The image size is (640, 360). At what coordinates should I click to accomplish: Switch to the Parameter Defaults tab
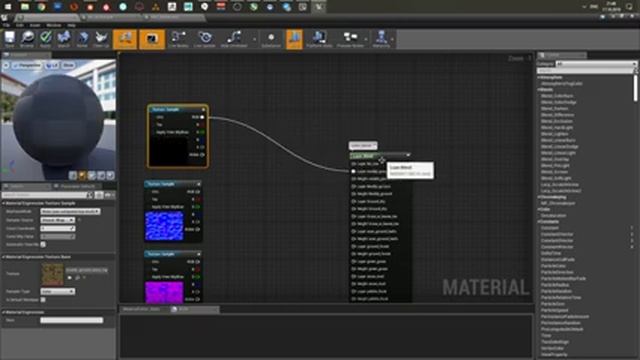(77, 187)
